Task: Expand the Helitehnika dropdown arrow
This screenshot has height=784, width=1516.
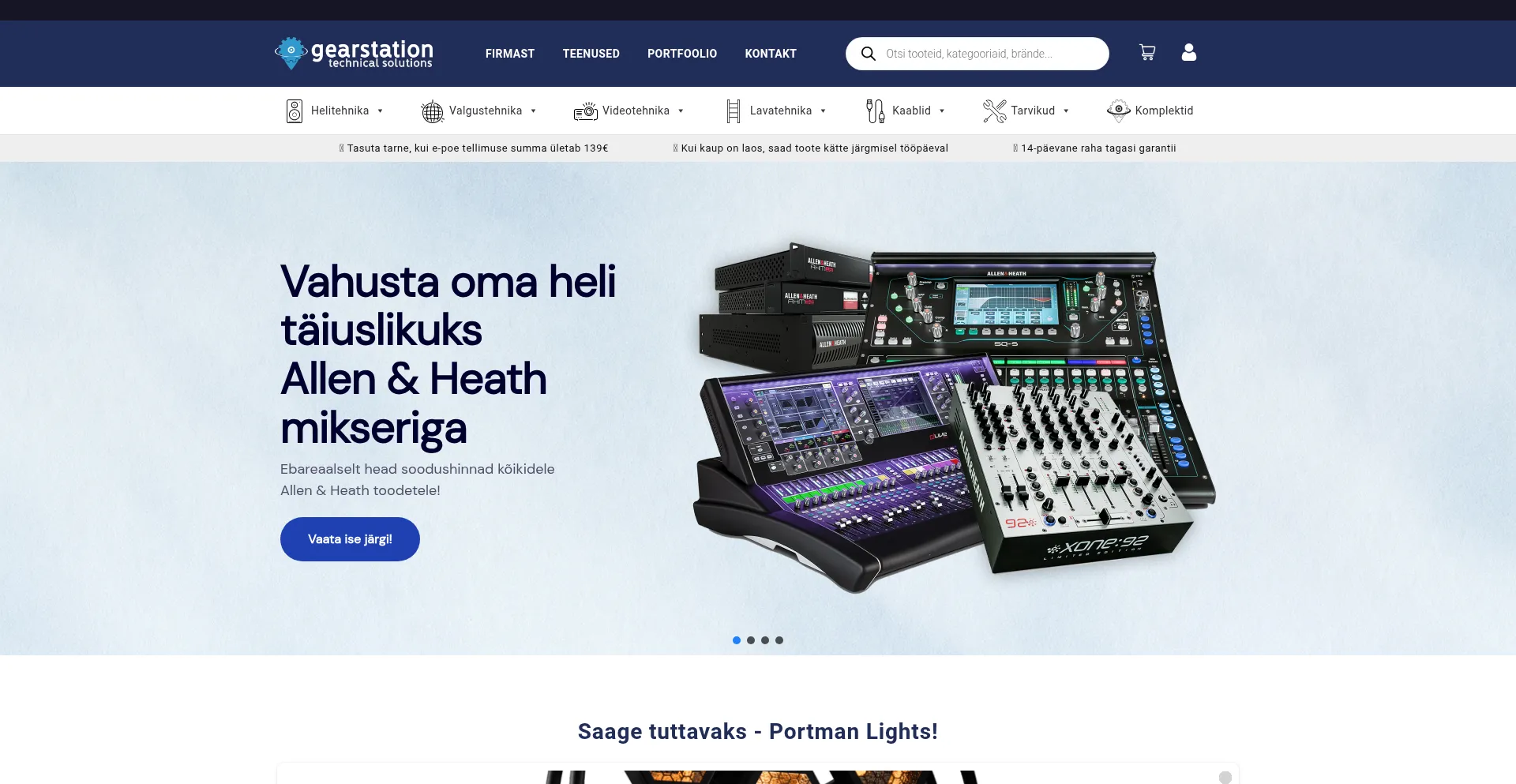Action: pos(381,111)
